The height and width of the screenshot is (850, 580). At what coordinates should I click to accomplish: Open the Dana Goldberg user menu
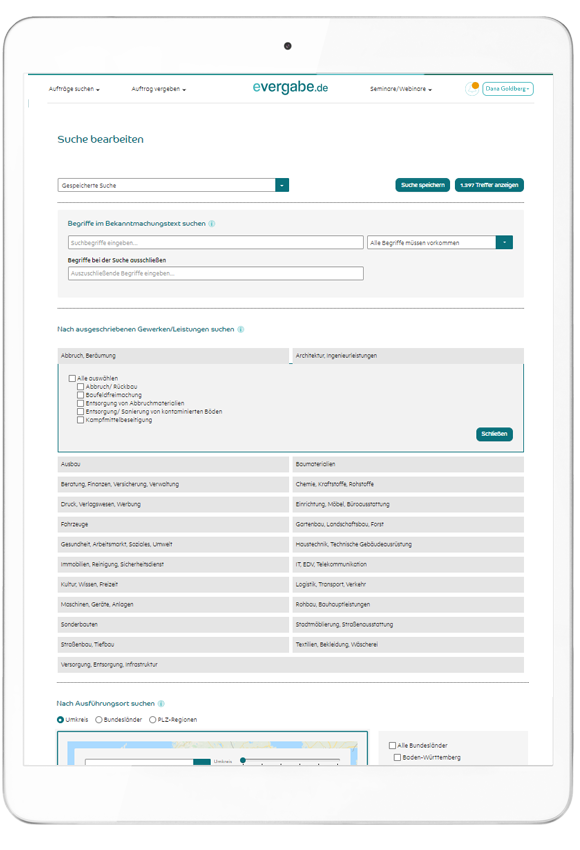pos(508,89)
